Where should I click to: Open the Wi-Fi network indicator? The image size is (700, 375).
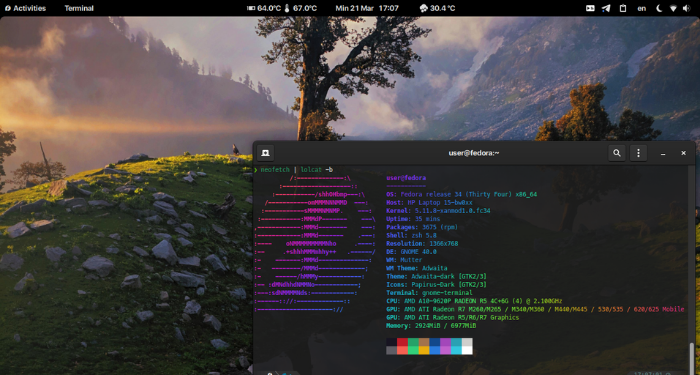tap(673, 8)
